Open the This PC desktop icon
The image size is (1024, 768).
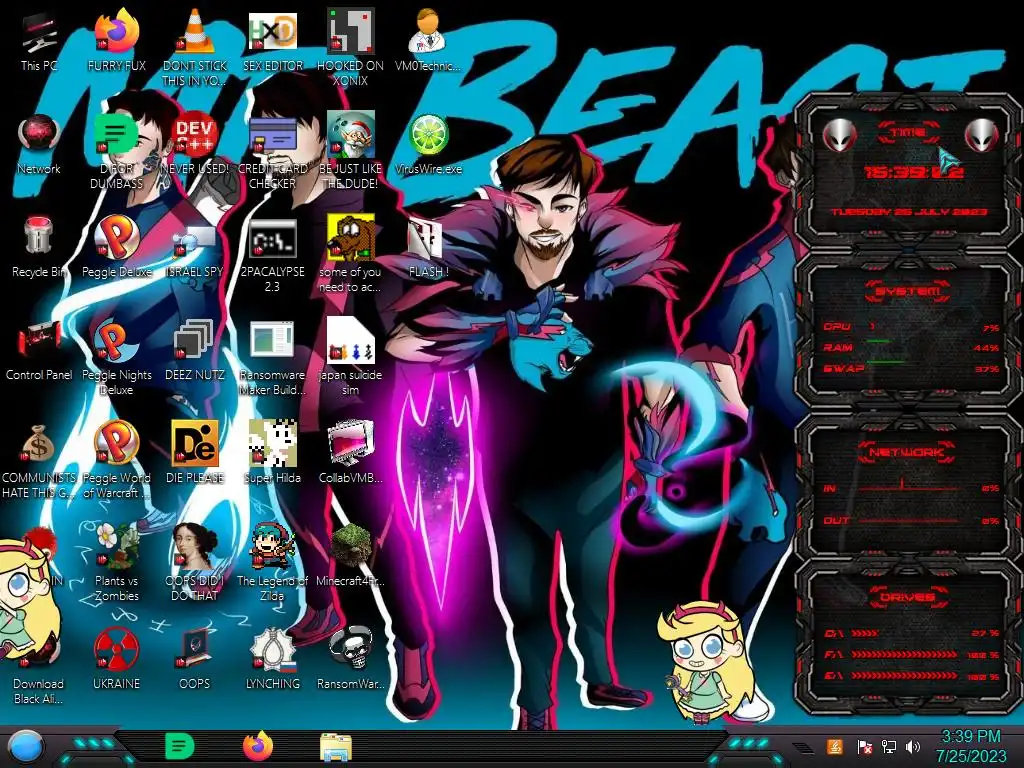coord(39,40)
